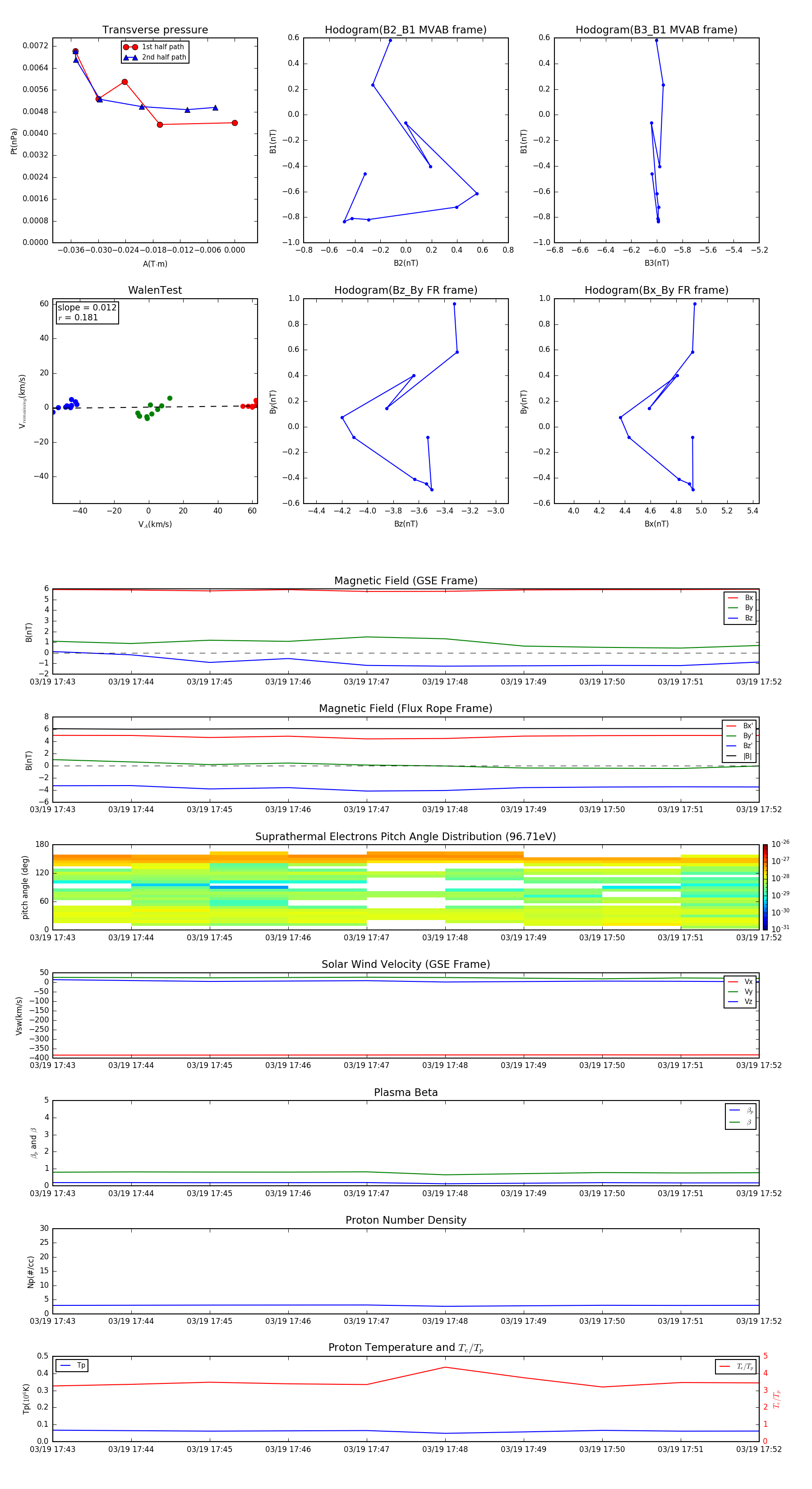This screenshot has height=1489, width=812.
Task: Click 'Solar Wind Velocity (GSE Frame)' title
Action: [x=406, y=965]
